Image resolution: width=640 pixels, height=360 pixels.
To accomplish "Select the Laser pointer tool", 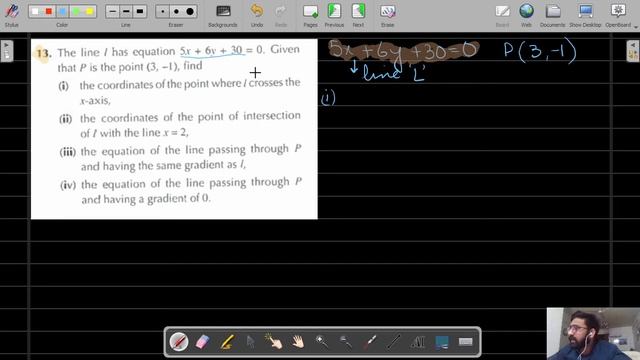I will (370, 342).
